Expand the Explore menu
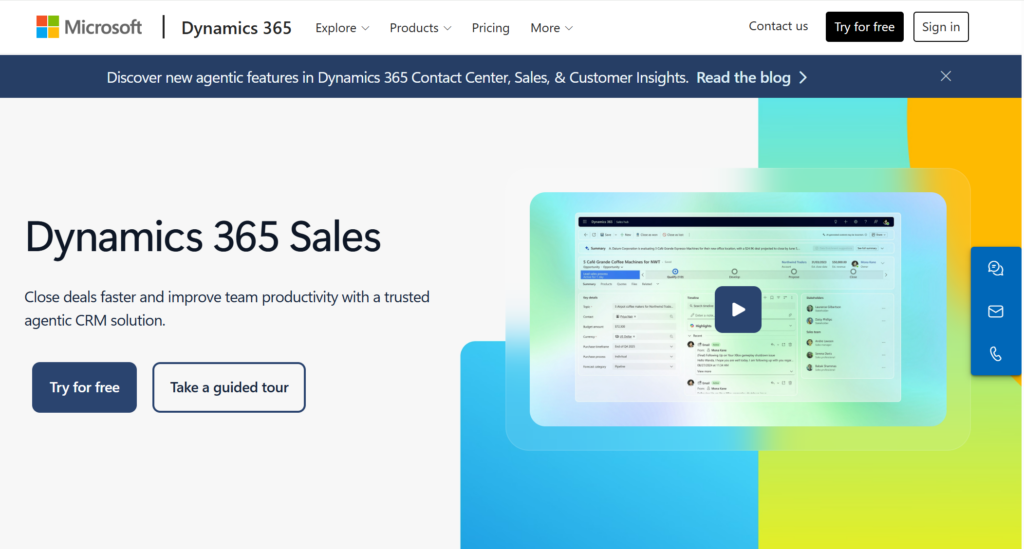 point(342,28)
